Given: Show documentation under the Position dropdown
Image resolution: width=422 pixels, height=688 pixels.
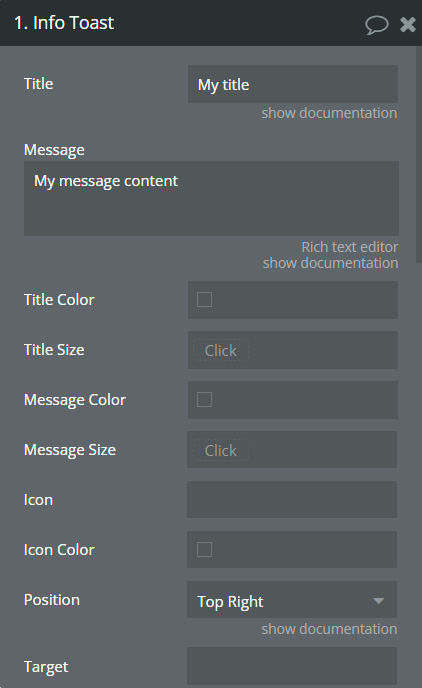Looking at the screenshot, I should [329, 629].
